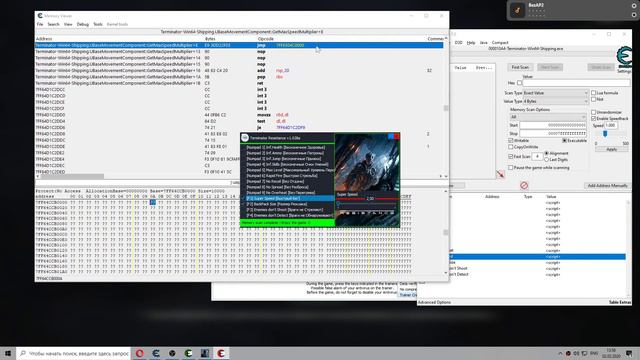Open the round dark taskbar app icon
Viewport: 640px width, 360px height.
pos(172,353)
